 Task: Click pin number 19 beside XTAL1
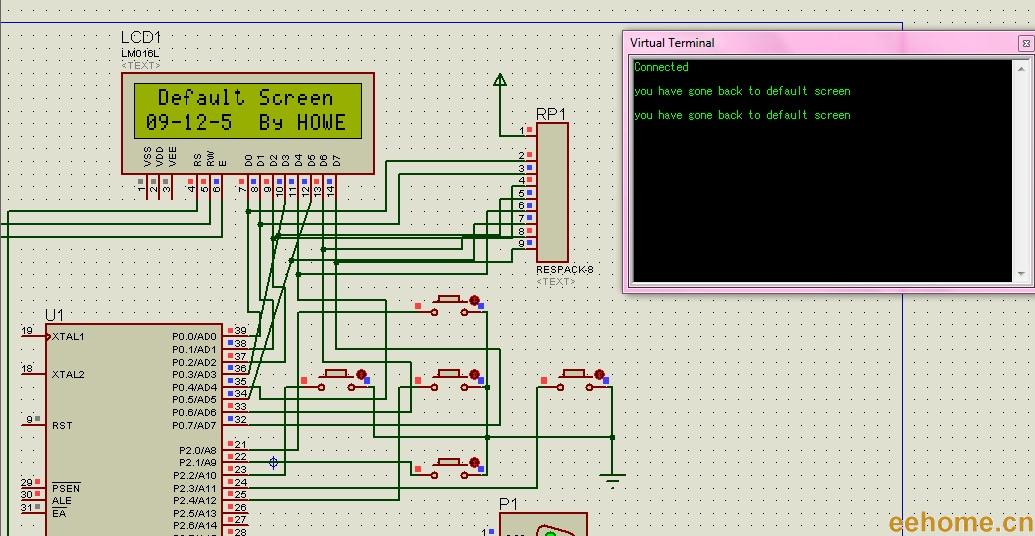click(27, 331)
